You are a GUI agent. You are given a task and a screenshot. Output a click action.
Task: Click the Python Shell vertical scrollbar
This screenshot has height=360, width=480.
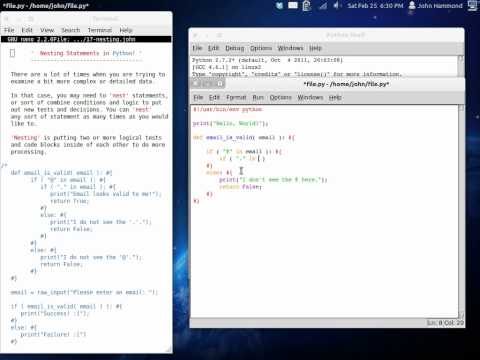point(461,66)
